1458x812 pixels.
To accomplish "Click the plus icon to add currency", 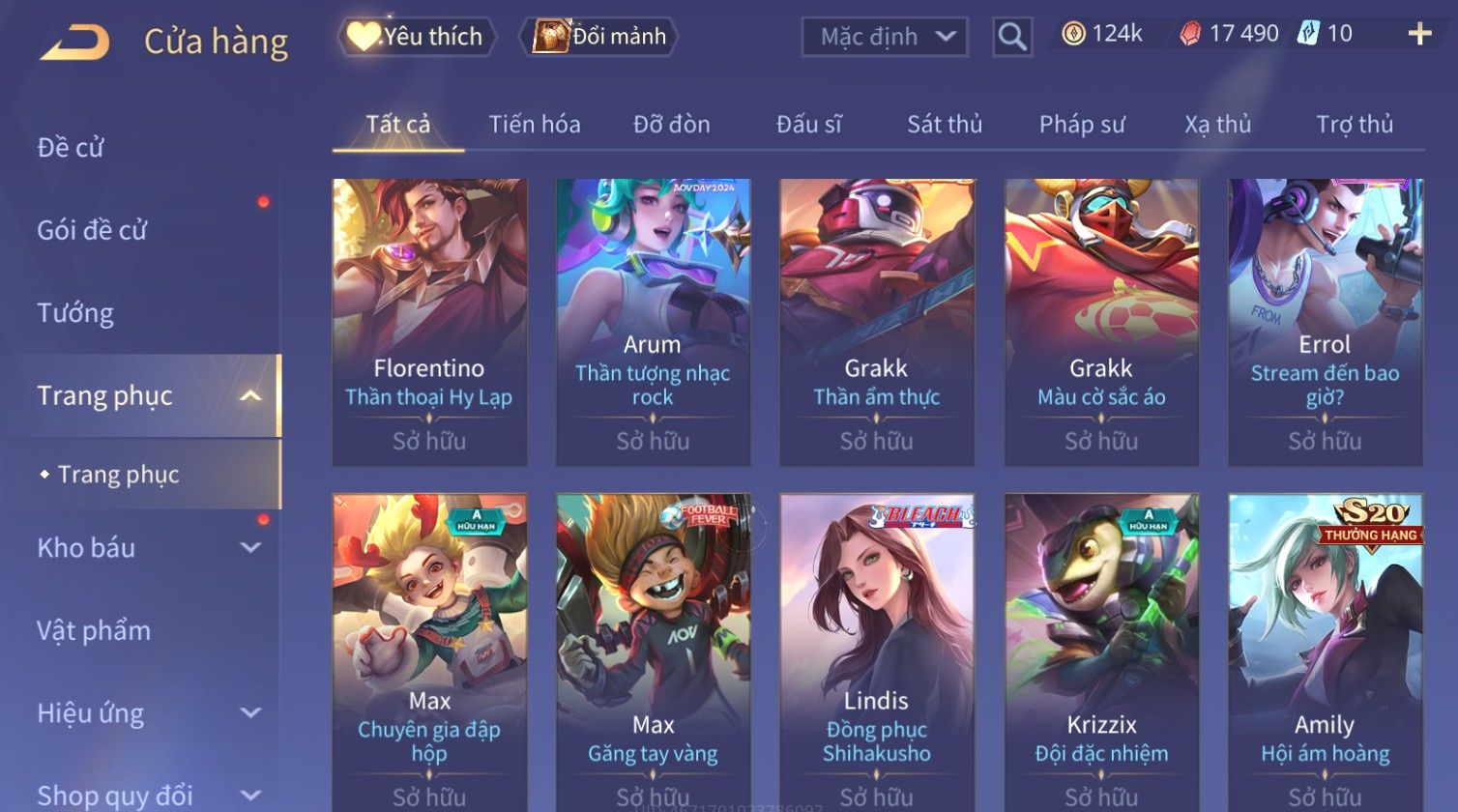I will pyautogui.click(x=1419, y=35).
